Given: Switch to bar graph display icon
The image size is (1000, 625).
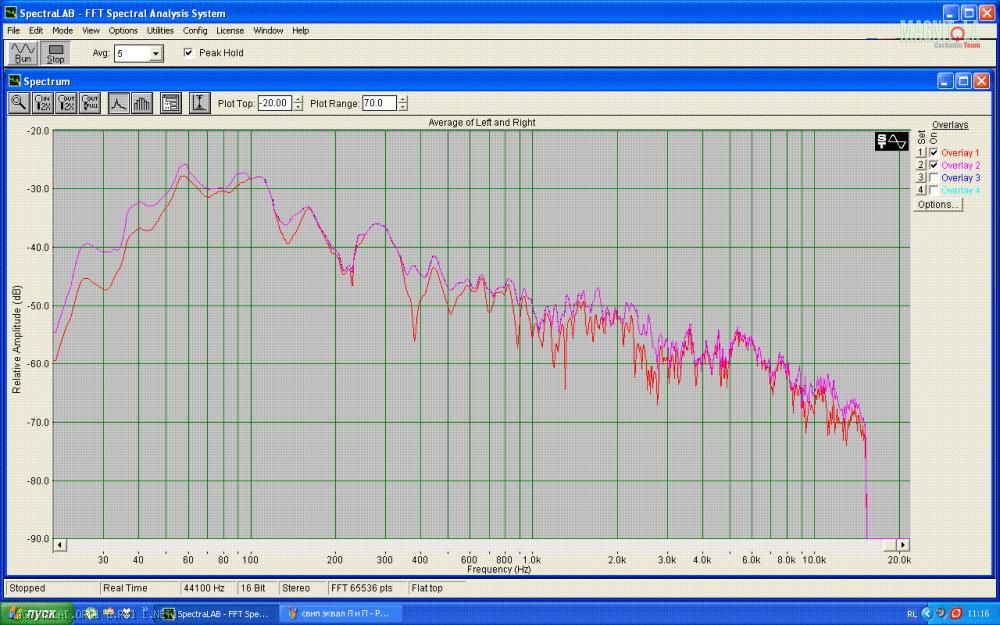Looking at the screenshot, I should point(142,102).
